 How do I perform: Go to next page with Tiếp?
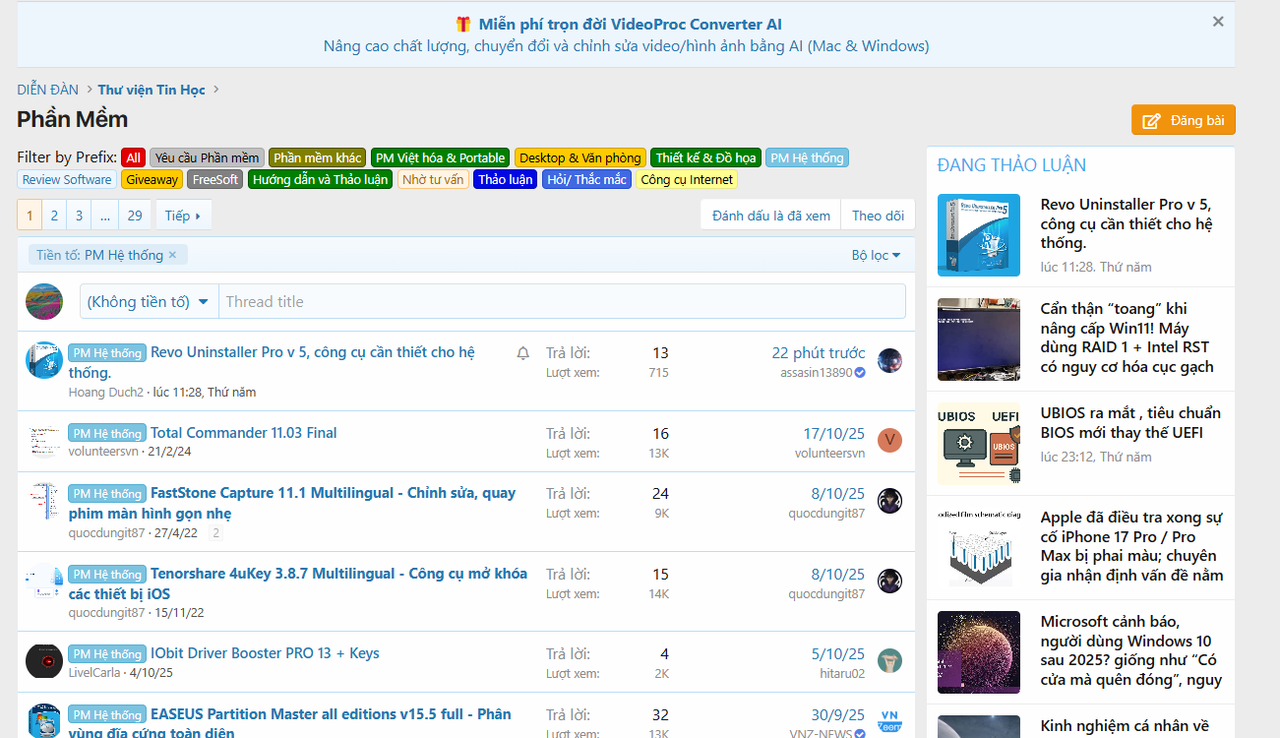[183, 215]
